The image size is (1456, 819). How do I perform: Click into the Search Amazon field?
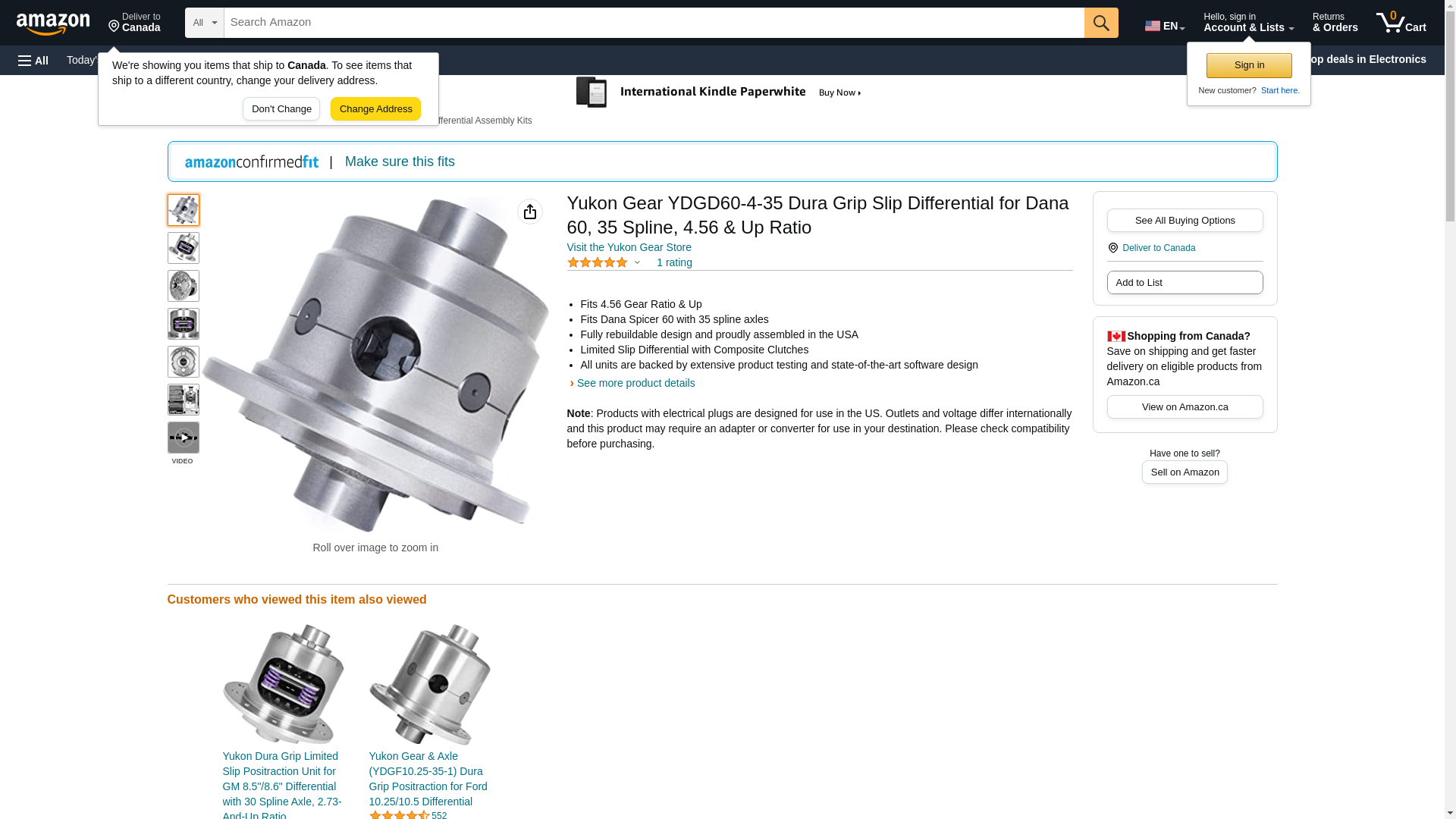pos(654,23)
